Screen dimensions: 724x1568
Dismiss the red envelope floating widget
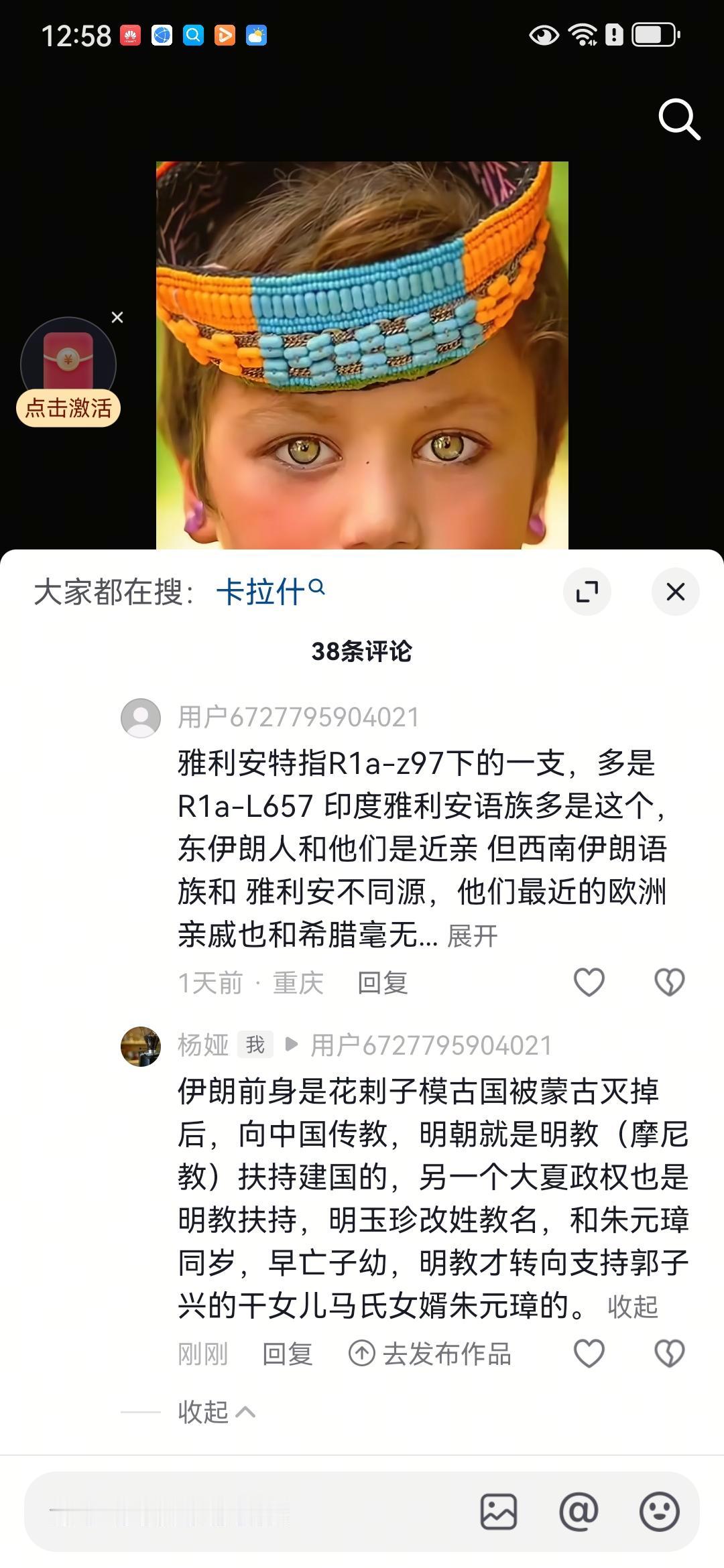(117, 318)
